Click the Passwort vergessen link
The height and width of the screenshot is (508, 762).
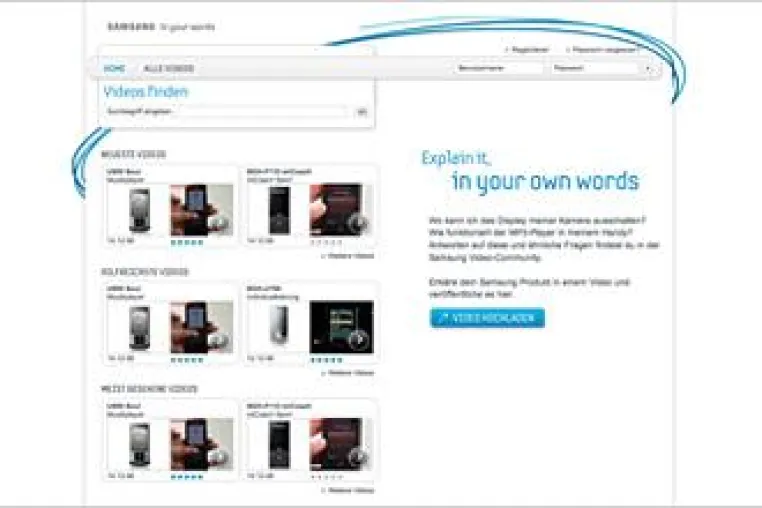click(604, 50)
